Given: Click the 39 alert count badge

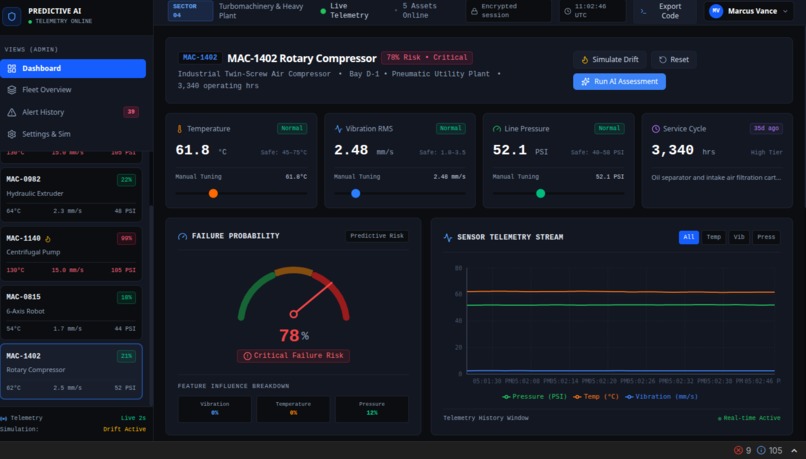Looking at the screenshot, I should click(x=131, y=112).
